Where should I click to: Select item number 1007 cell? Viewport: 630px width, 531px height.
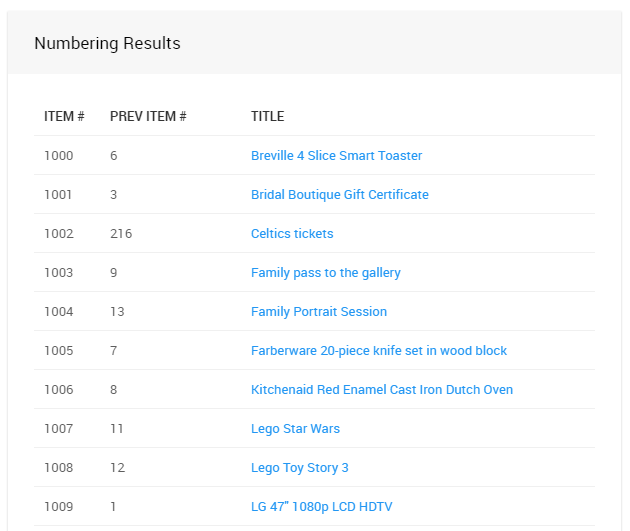tap(59, 429)
